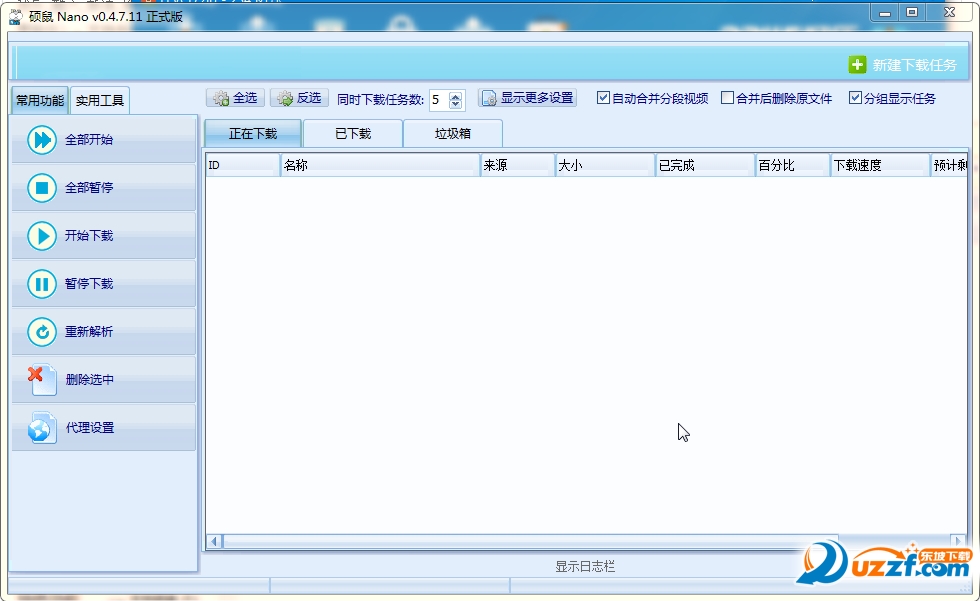Open the 已下载 tab

coord(353,134)
